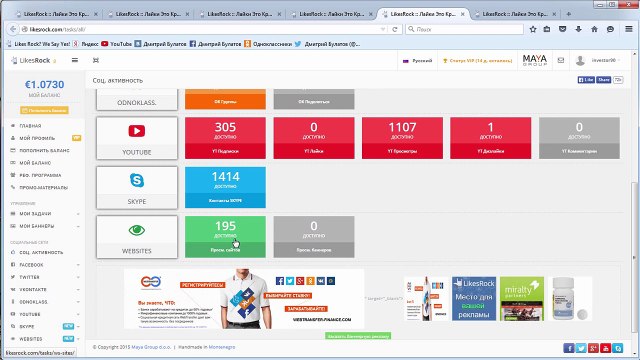
Task: Click Firefox bookmark star icon
Action: pyautogui.click(x=533, y=29)
